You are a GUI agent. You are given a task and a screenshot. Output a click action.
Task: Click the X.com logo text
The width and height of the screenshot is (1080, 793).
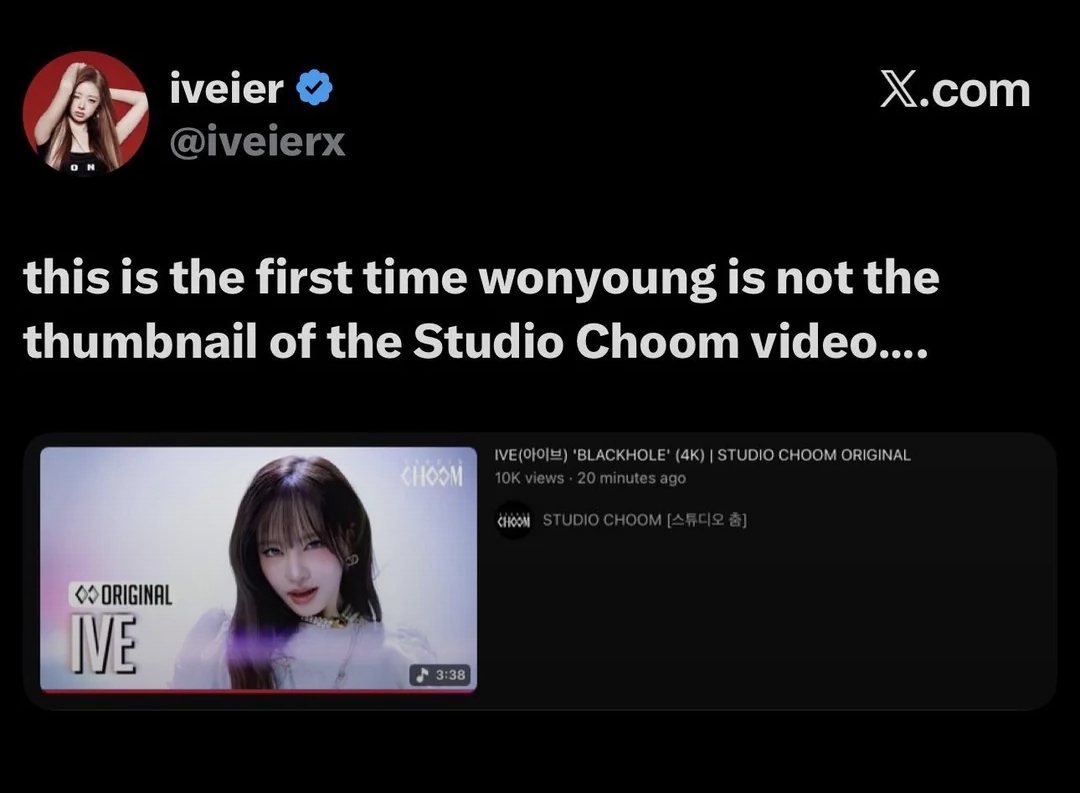point(955,90)
